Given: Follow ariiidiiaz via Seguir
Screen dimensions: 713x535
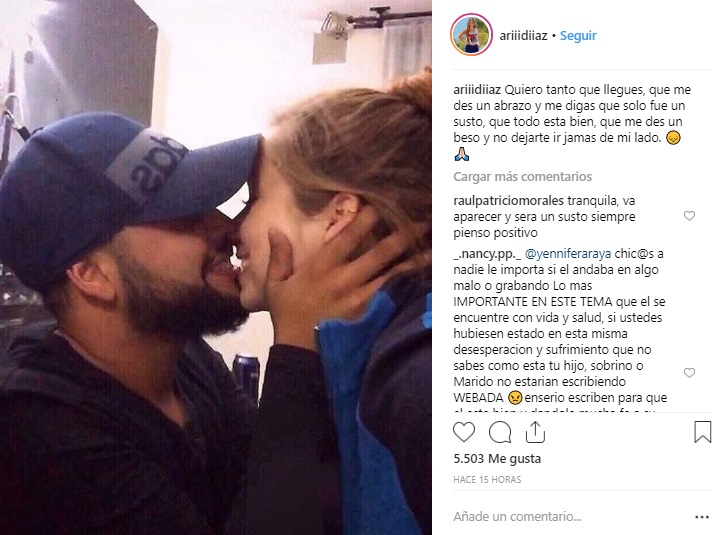Looking at the screenshot, I should 578,35.
